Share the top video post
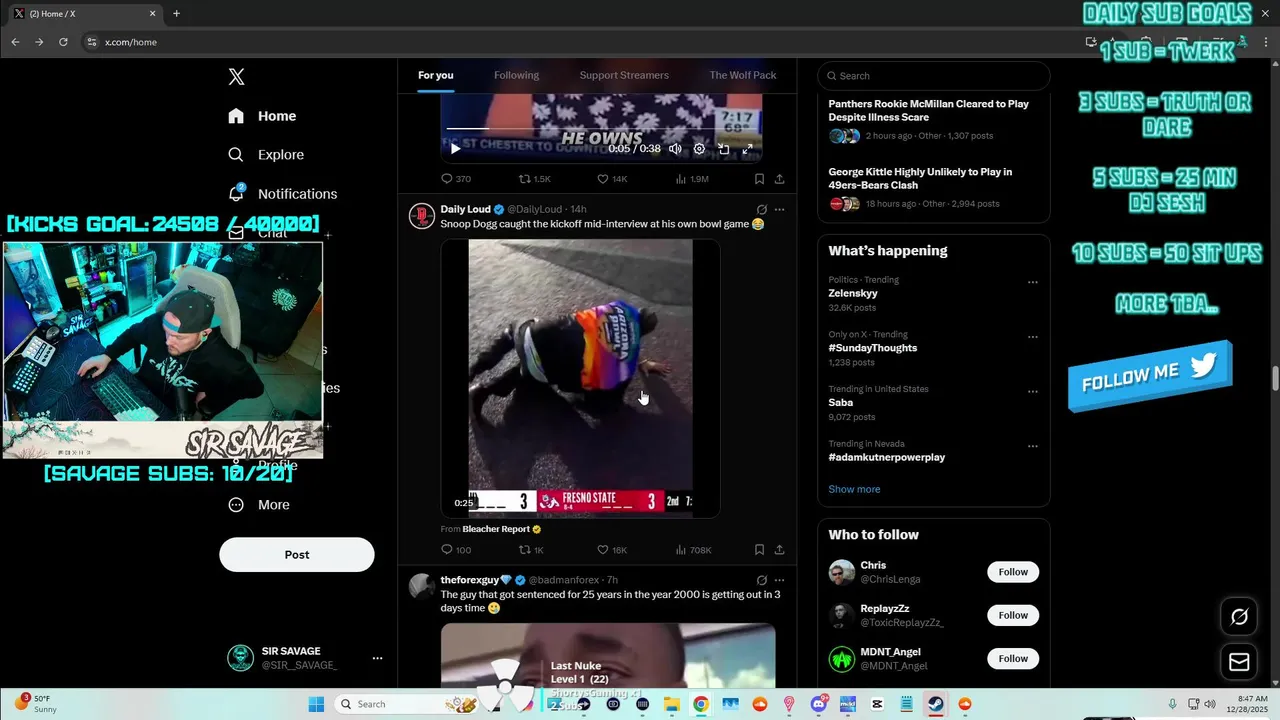Screen dimensions: 1280x720 point(779,179)
